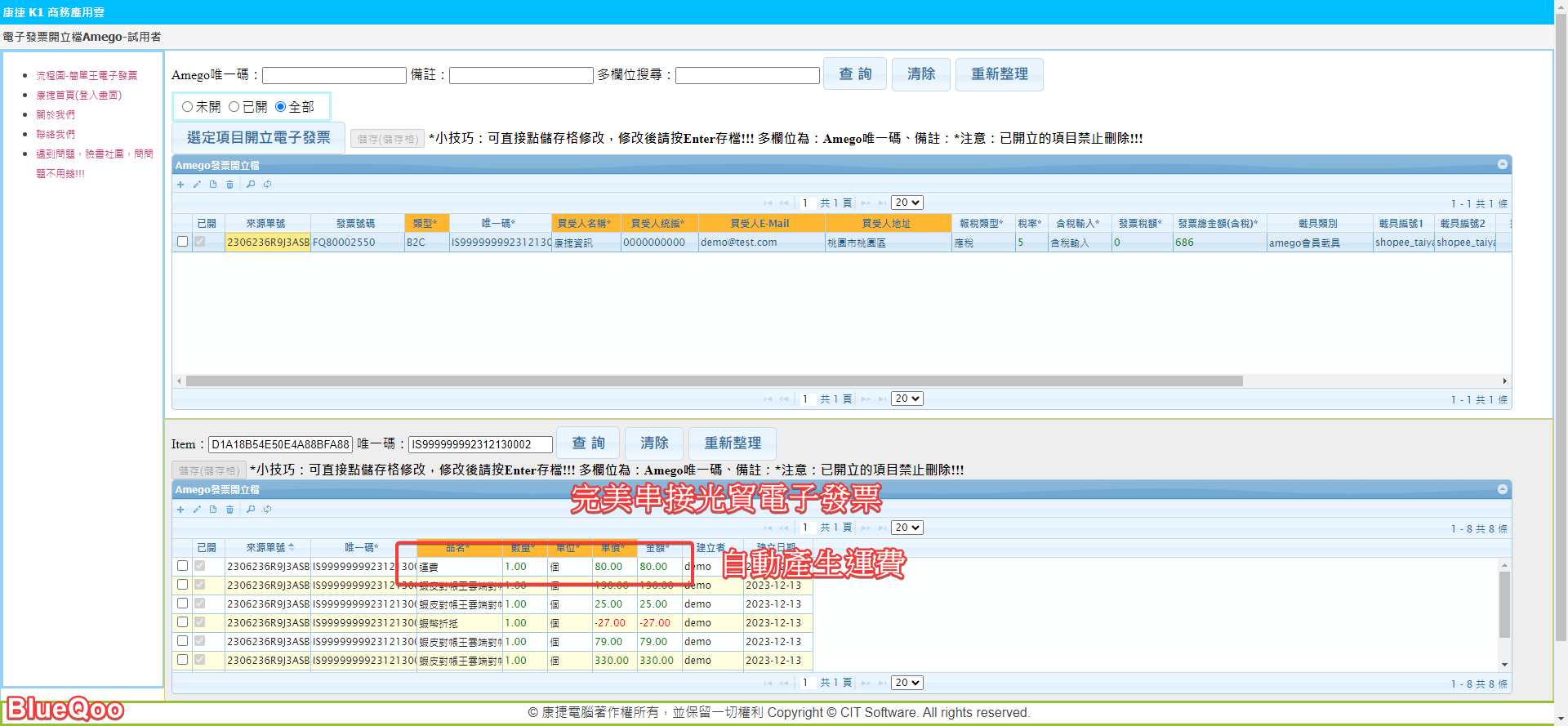The image size is (1568, 726).
Task: Check the row checkbox for invoice FQ80002550
Action: pyautogui.click(x=182, y=242)
